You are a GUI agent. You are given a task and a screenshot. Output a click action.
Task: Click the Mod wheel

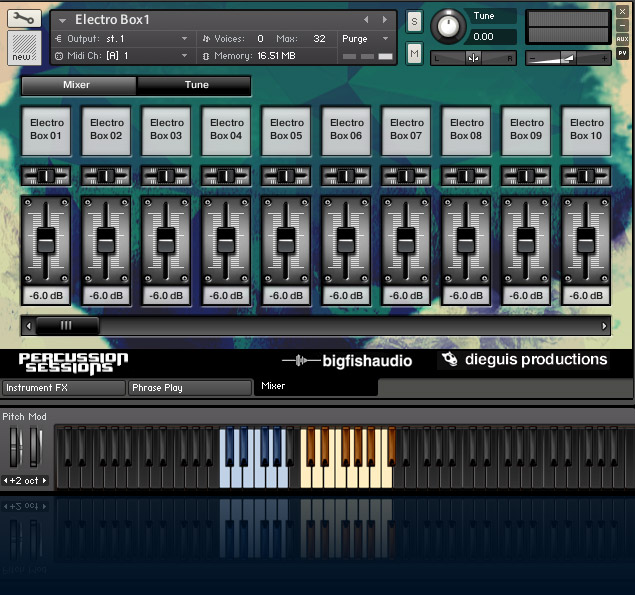36,447
